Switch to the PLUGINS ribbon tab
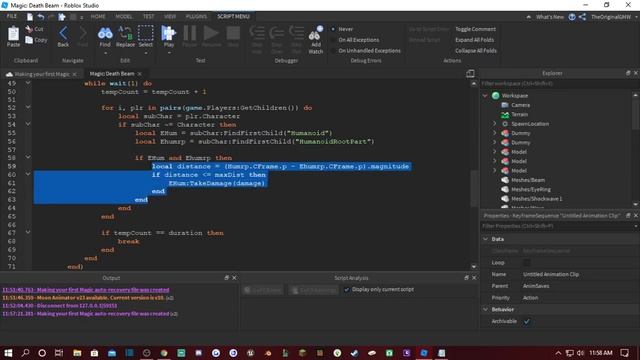Screen dimensions: 640x360 pos(196,17)
